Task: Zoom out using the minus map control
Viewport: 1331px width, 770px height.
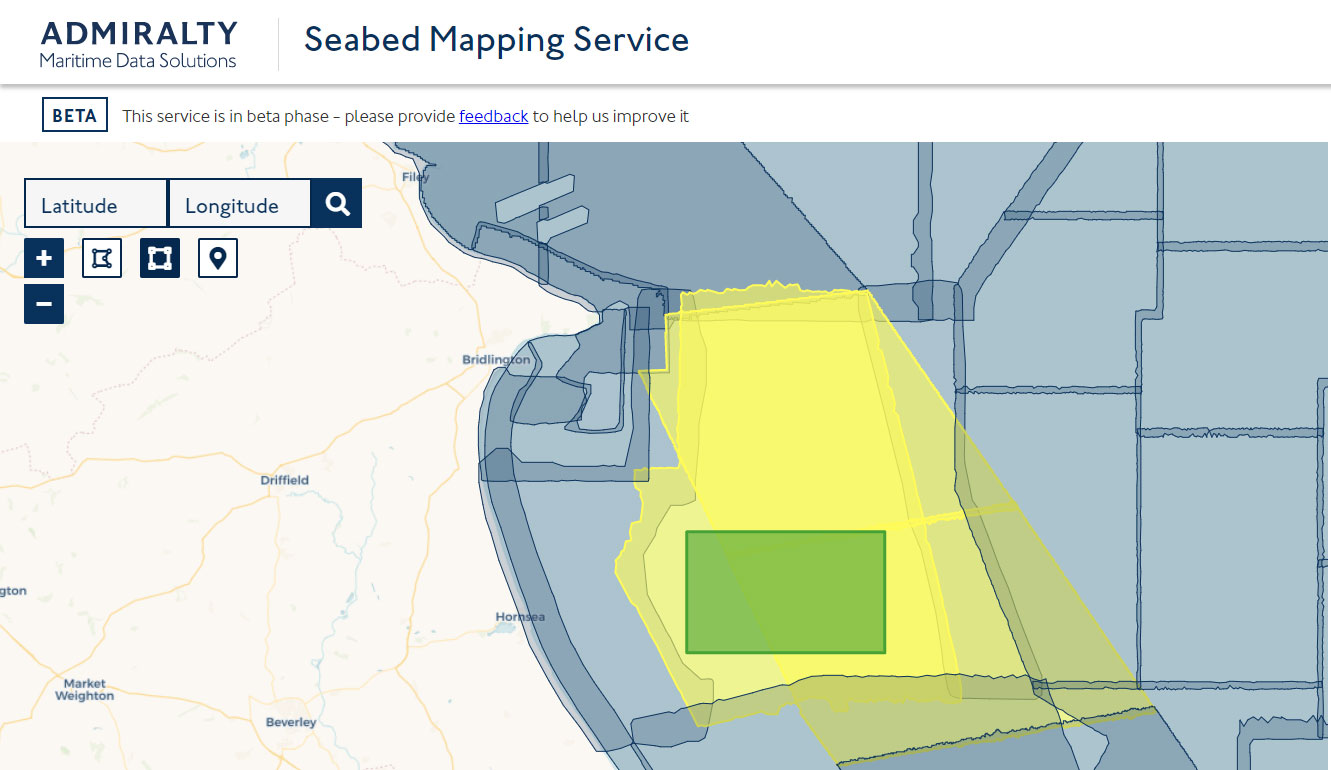Action: pyautogui.click(x=43, y=303)
